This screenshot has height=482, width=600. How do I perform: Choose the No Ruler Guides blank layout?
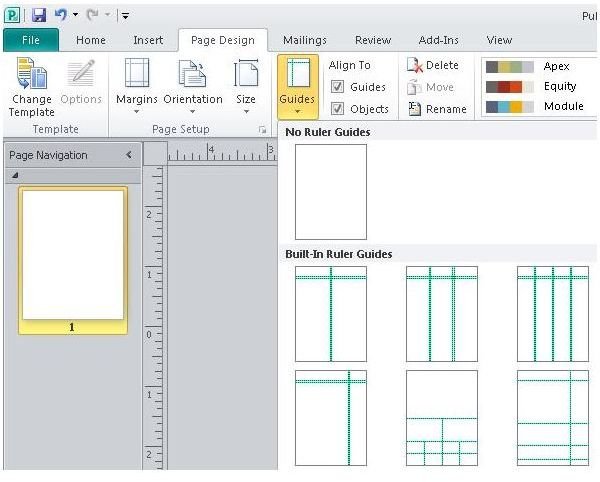point(331,192)
